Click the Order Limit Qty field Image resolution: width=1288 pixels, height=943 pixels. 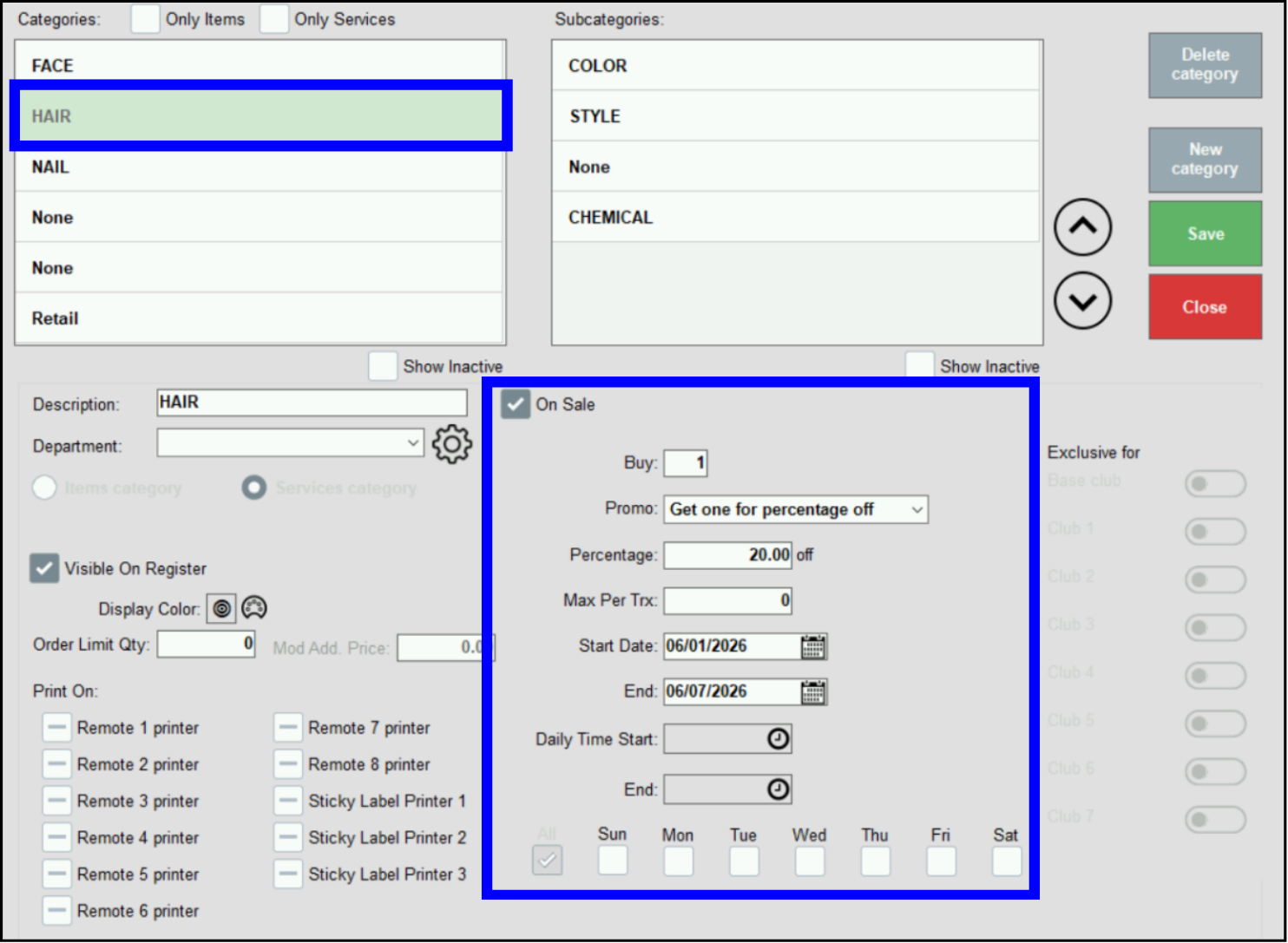[x=206, y=644]
